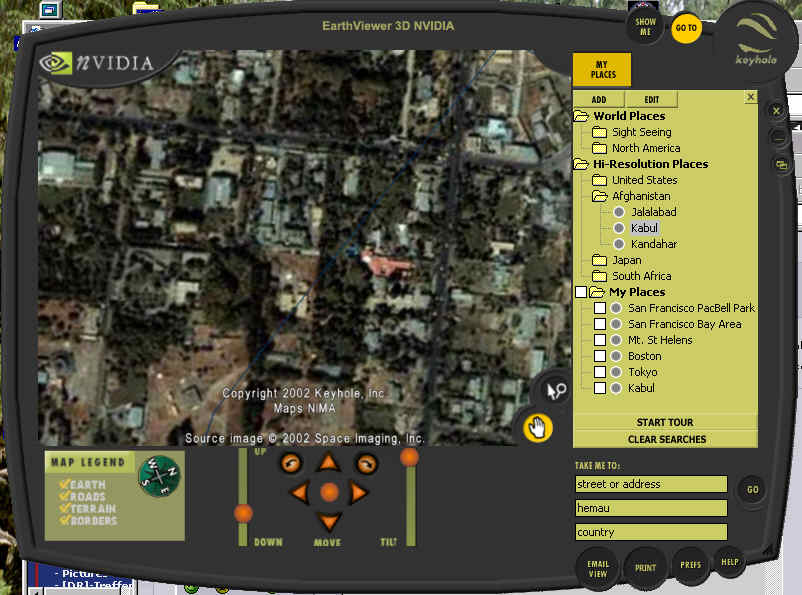
Task: Click the up/down altitude slider handle
Action: [243, 513]
